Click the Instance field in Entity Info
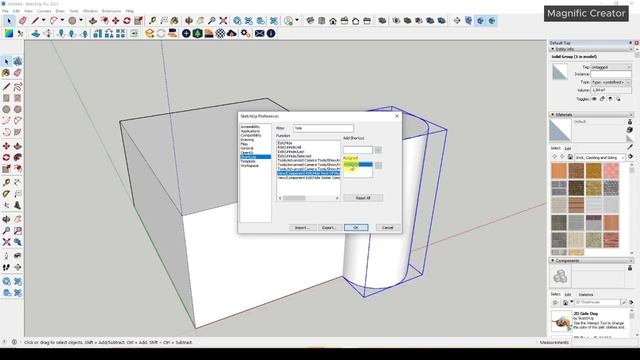 pos(611,74)
